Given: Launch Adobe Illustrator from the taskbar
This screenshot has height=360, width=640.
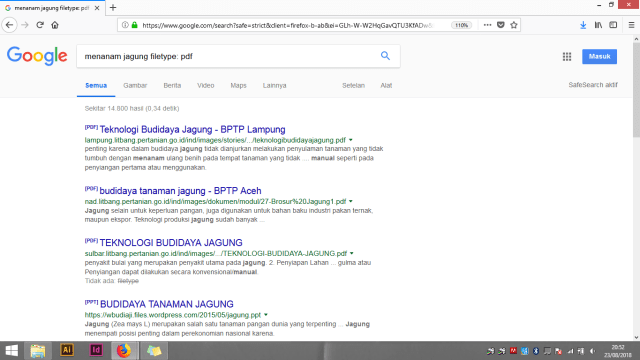Looking at the screenshot, I should (67, 350).
